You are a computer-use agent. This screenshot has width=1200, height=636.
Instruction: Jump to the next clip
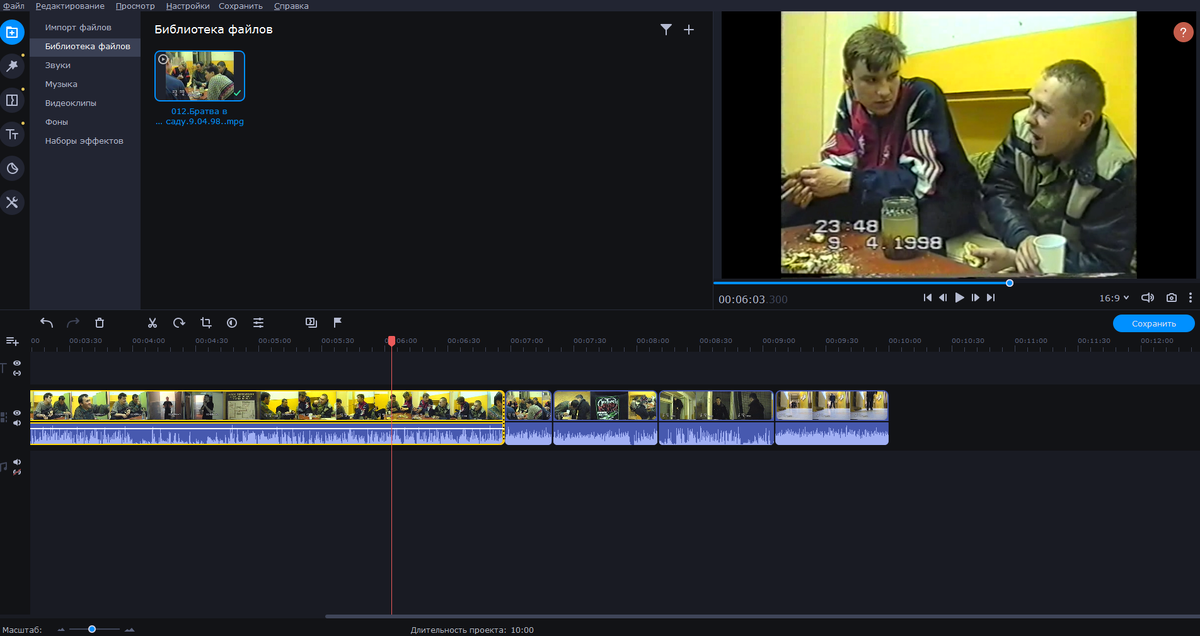(991, 298)
